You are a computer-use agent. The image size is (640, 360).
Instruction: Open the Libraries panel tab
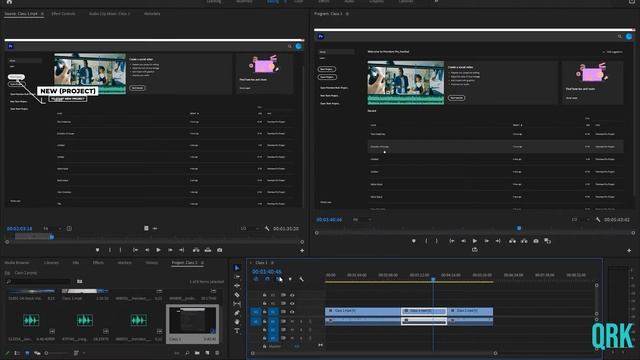(51, 262)
